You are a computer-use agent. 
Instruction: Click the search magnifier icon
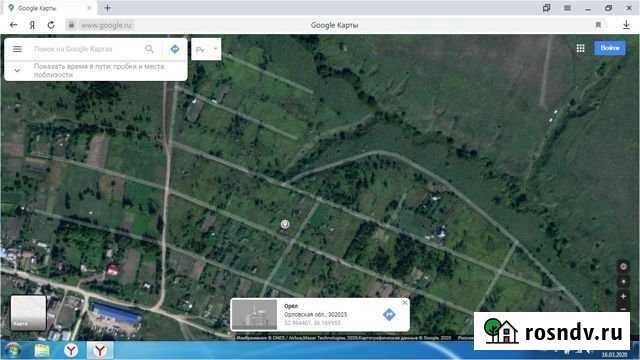(149, 49)
